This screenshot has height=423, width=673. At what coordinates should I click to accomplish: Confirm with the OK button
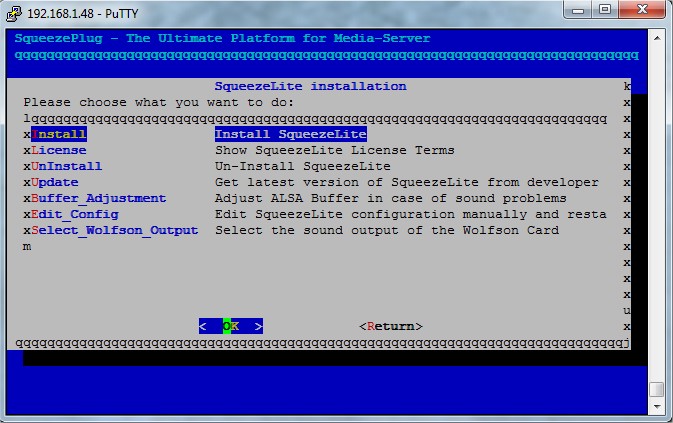(x=231, y=326)
